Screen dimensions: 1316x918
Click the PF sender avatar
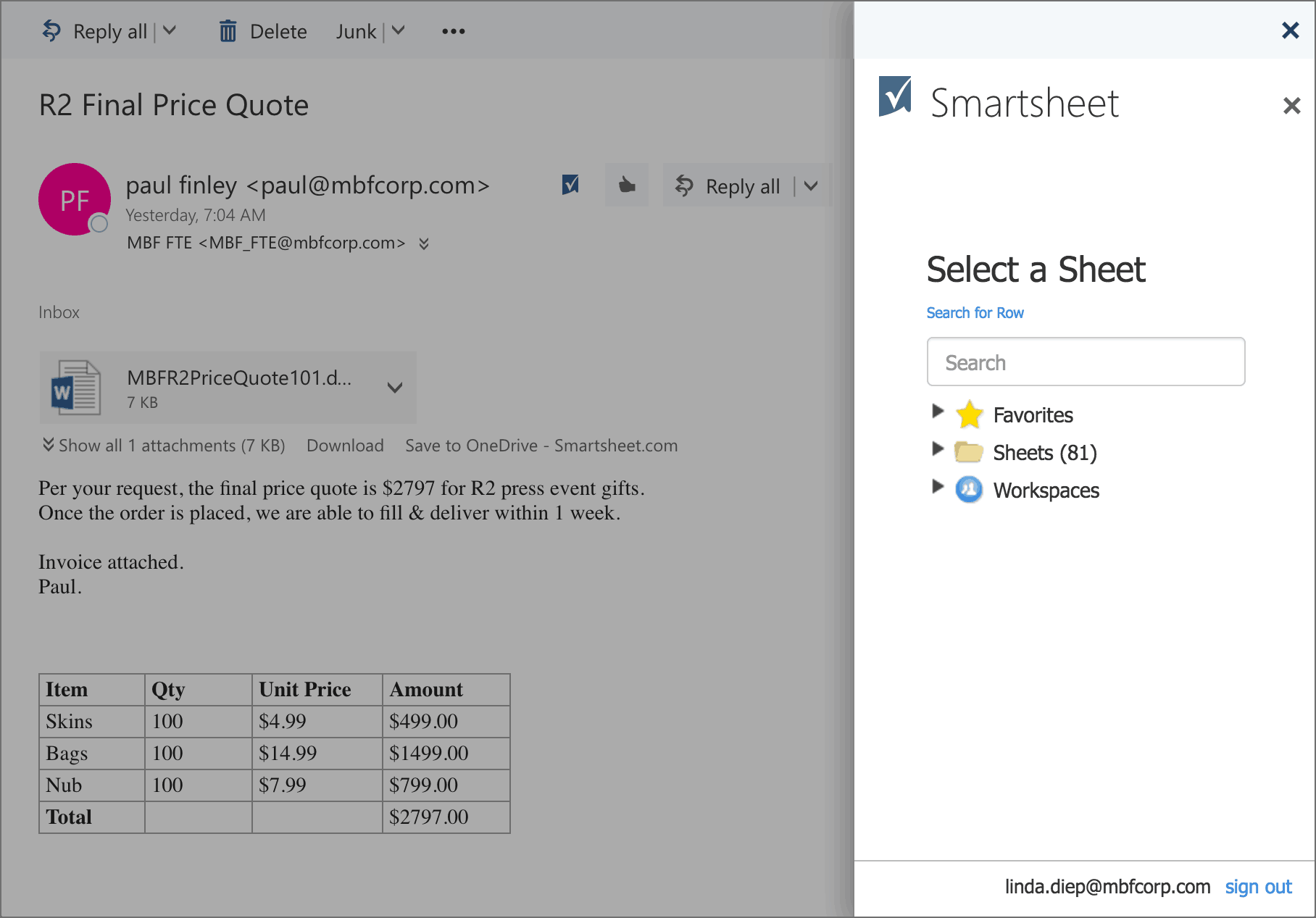[x=75, y=199]
